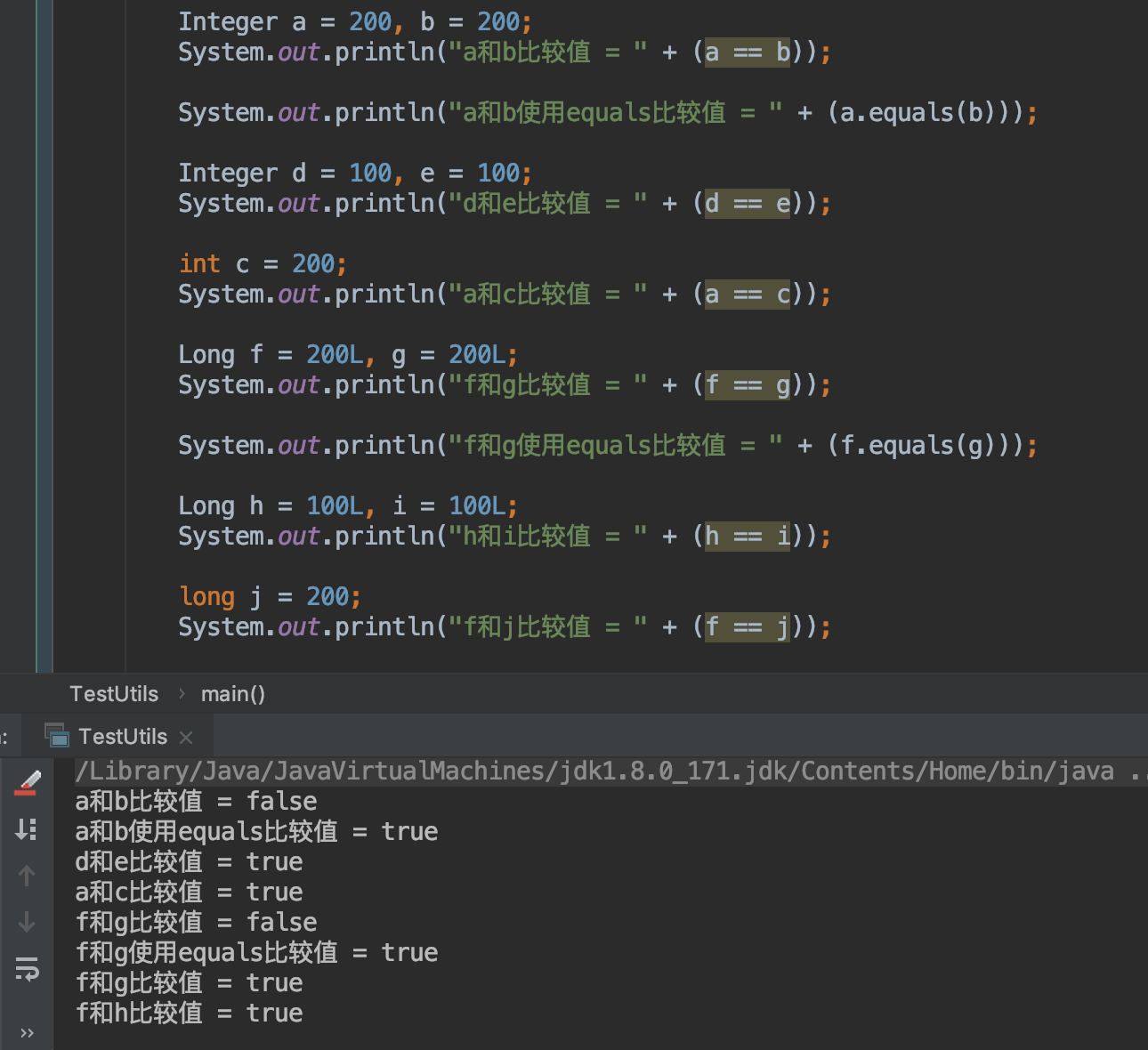Click code line 'Long h = 100L, i = 100L;'
The height and width of the screenshot is (1050, 1148).
pyautogui.click(x=348, y=505)
